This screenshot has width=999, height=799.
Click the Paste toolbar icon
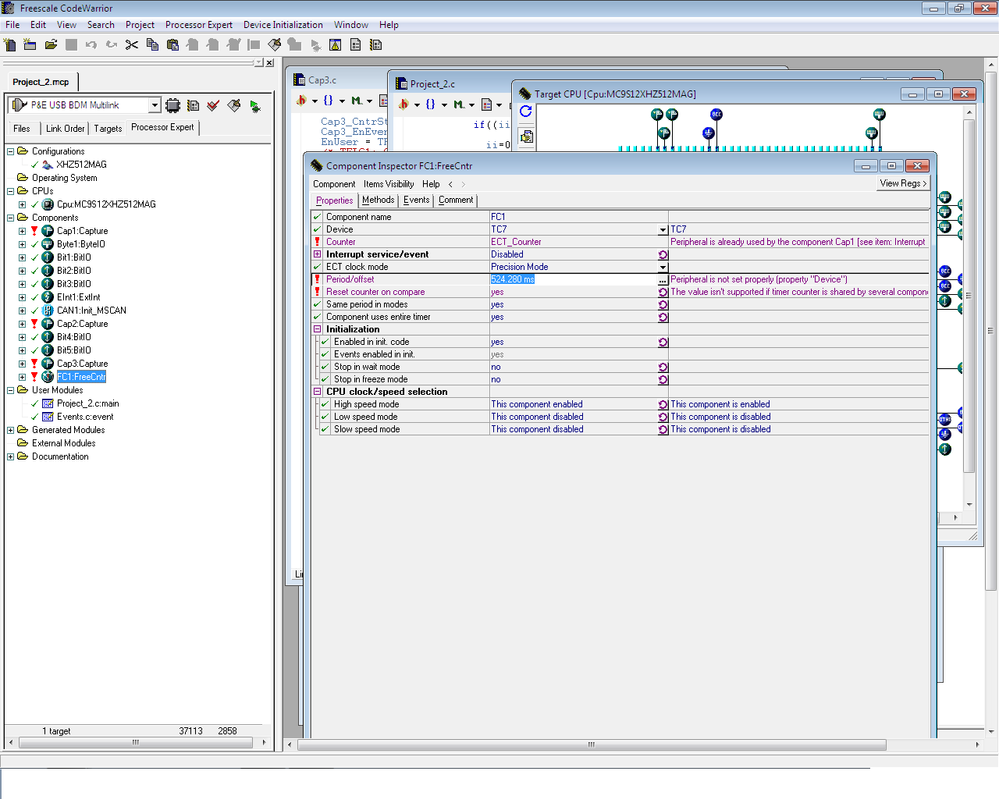[x=173, y=45]
